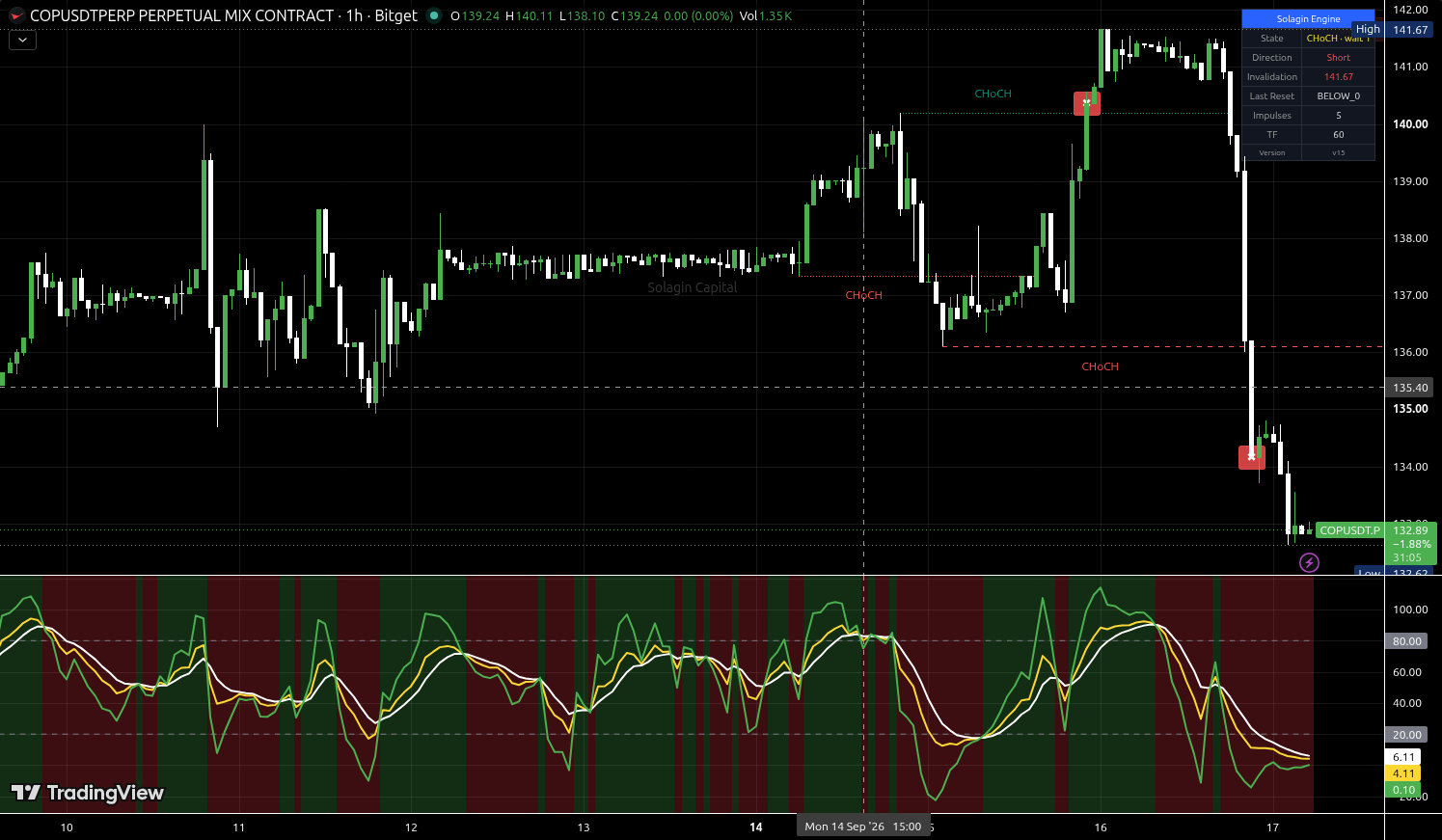Viewport: 1442px width, 840px height.
Task: Click the Solagin Engine table header
Action: [x=1308, y=19]
